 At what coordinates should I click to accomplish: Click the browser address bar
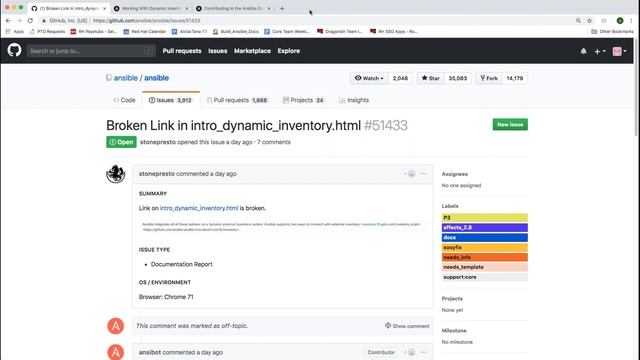306,20
